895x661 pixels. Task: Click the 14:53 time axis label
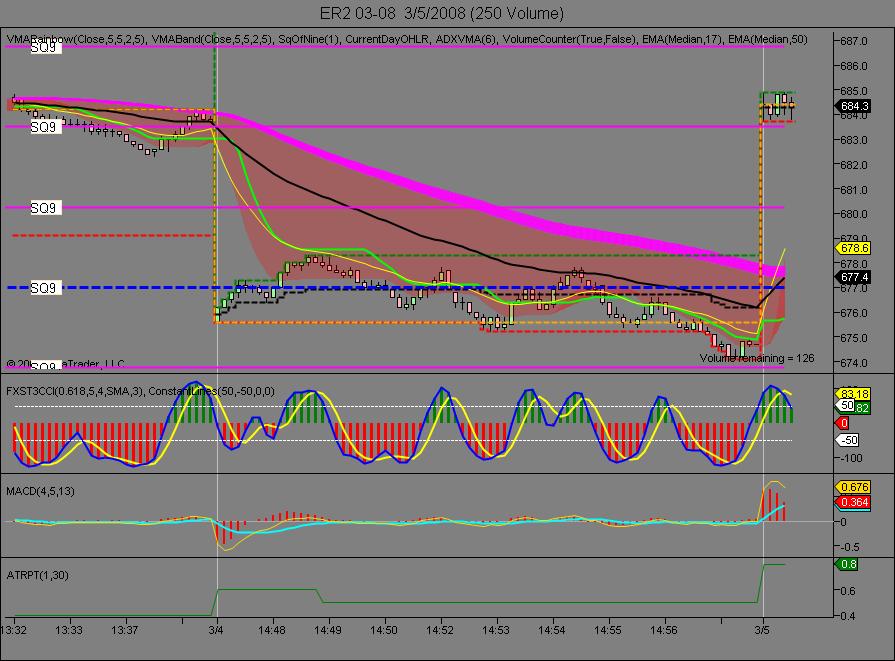pyautogui.click(x=495, y=630)
